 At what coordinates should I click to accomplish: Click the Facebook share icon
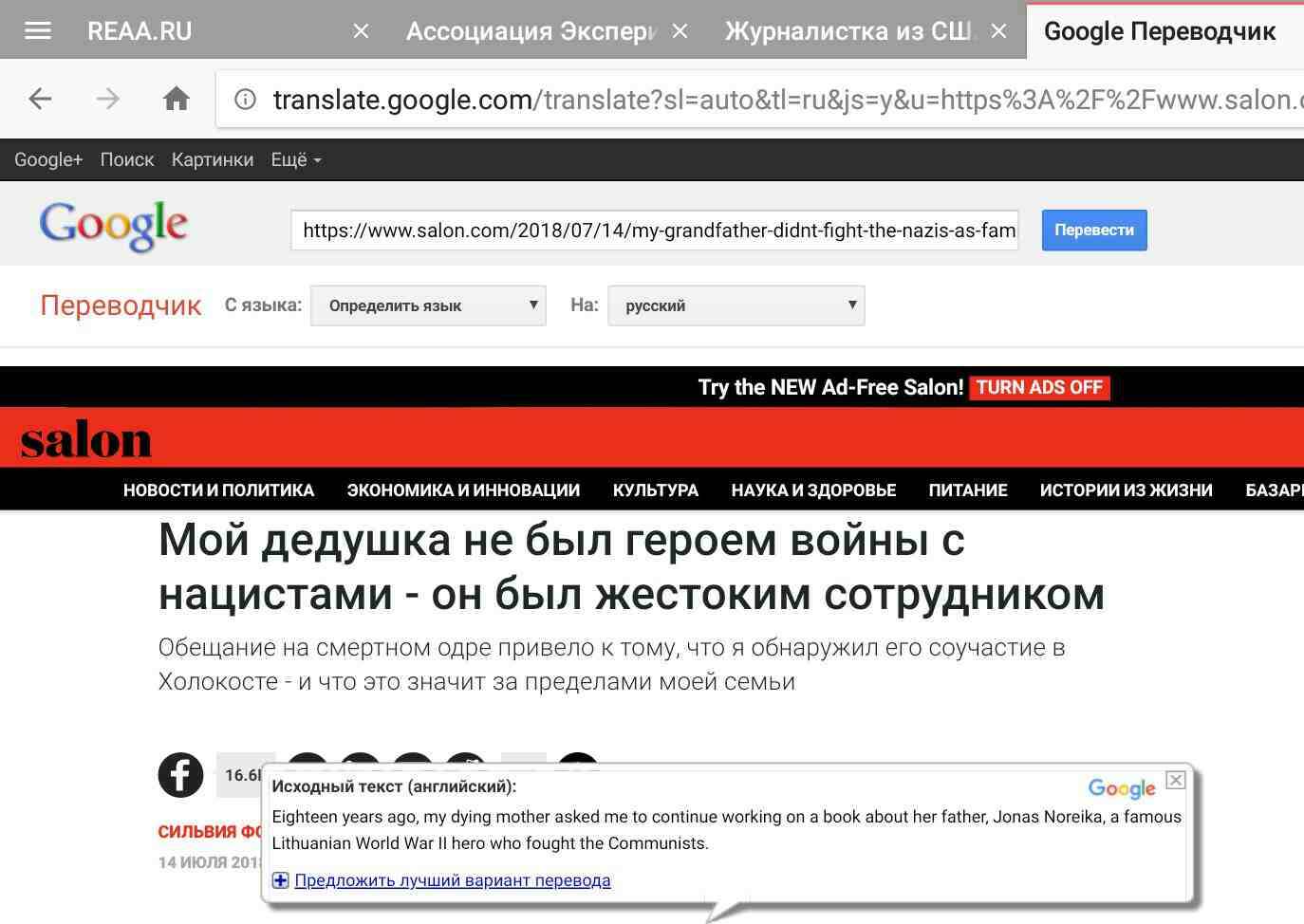[180, 775]
